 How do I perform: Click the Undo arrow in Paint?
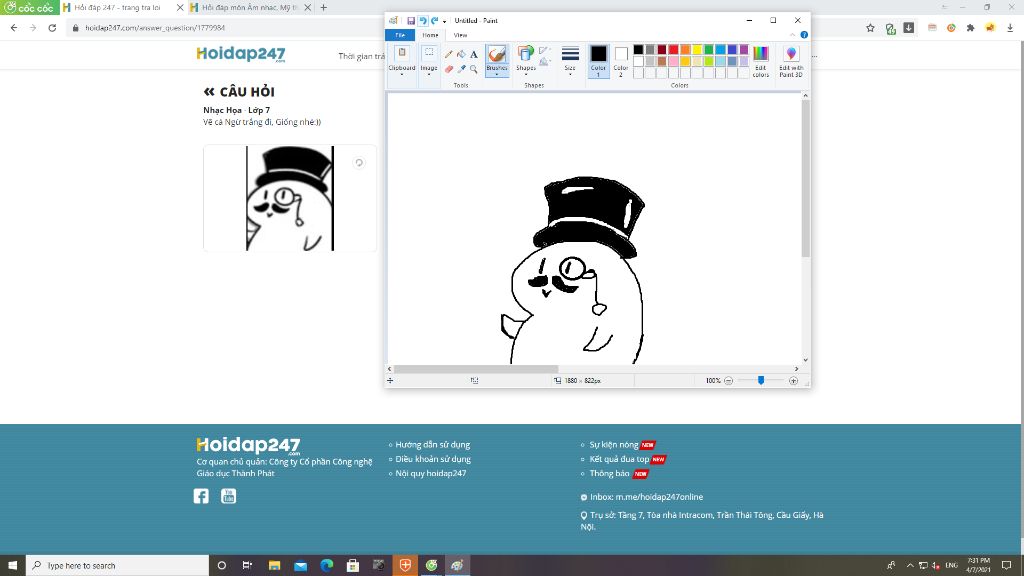[423, 21]
